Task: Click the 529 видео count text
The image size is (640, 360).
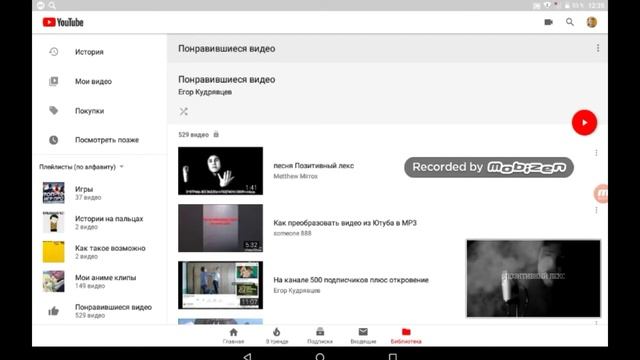Action: coord(193,134)
